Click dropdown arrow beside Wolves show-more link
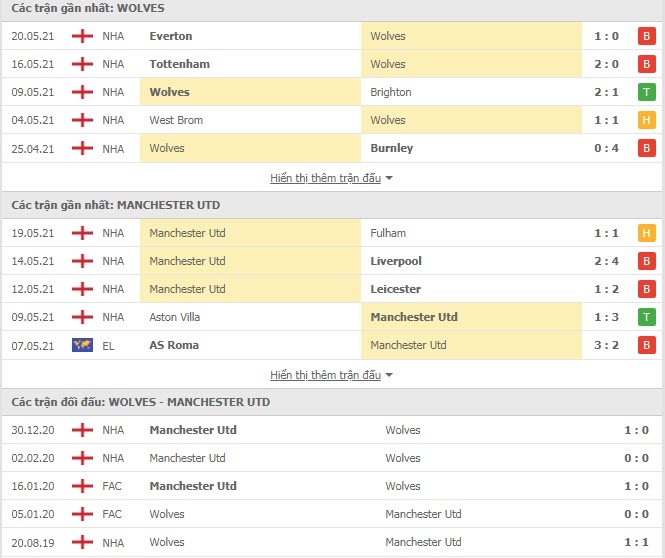 click(x=389, y=179)
